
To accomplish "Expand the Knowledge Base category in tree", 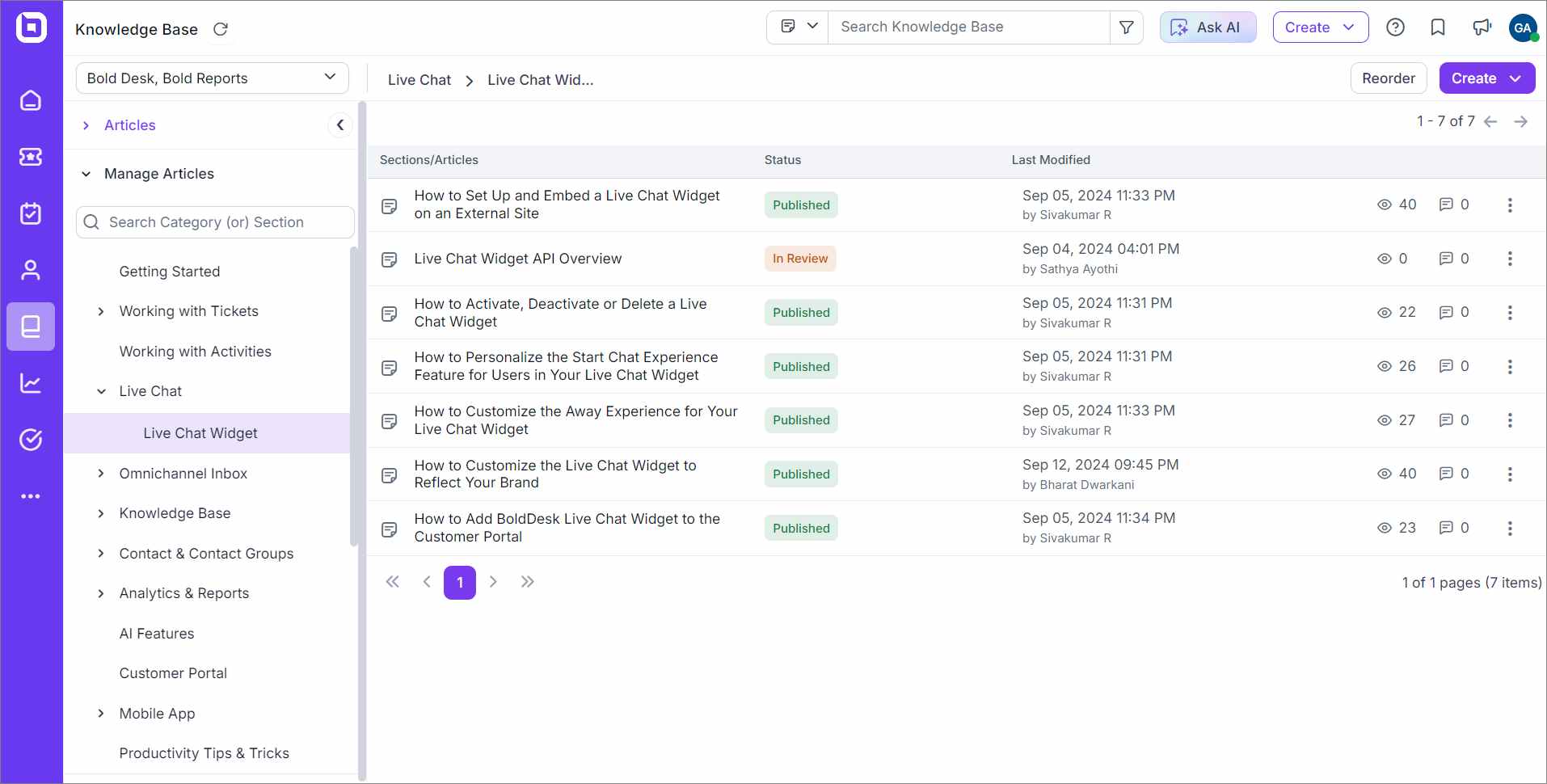I will [x=101, y=513].
